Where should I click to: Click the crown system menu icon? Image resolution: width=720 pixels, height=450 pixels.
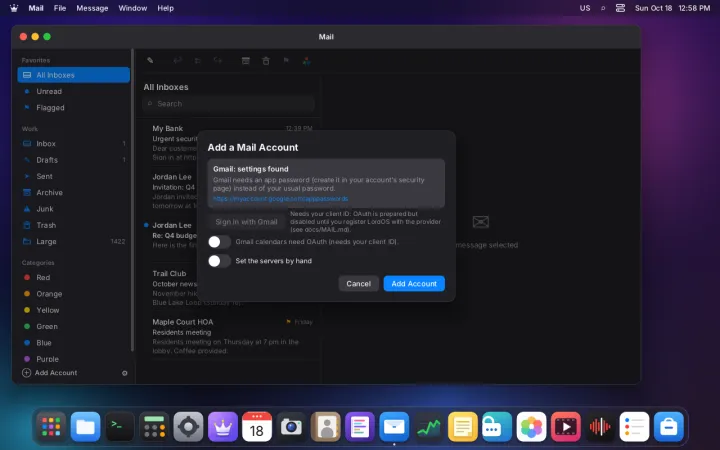[x=14, y=8]
